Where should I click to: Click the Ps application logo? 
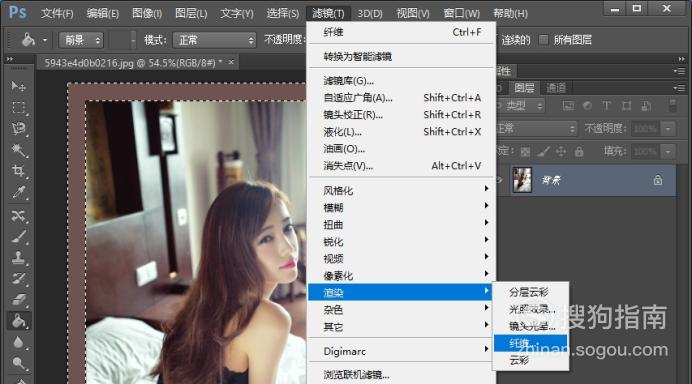point(17,12)
